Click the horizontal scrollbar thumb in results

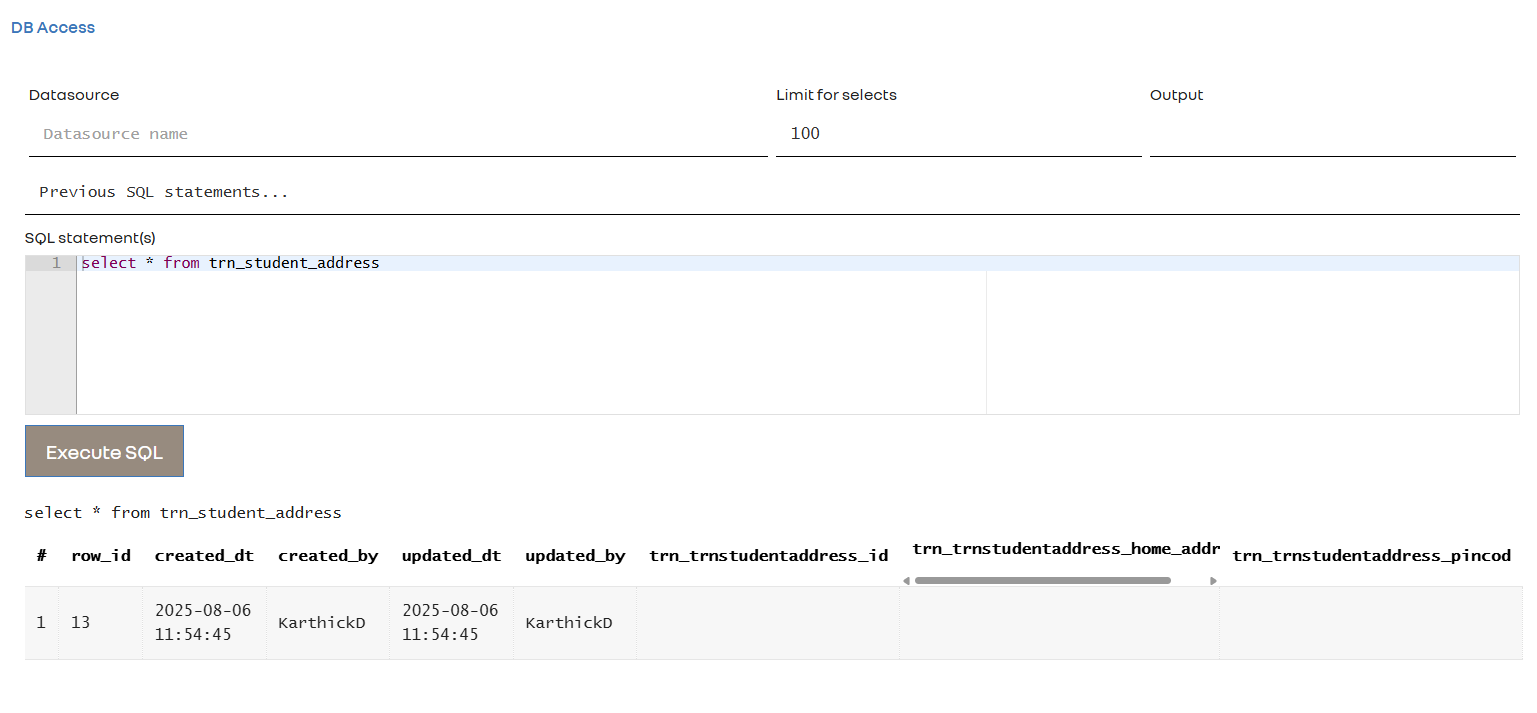[x=1042, y=581]
